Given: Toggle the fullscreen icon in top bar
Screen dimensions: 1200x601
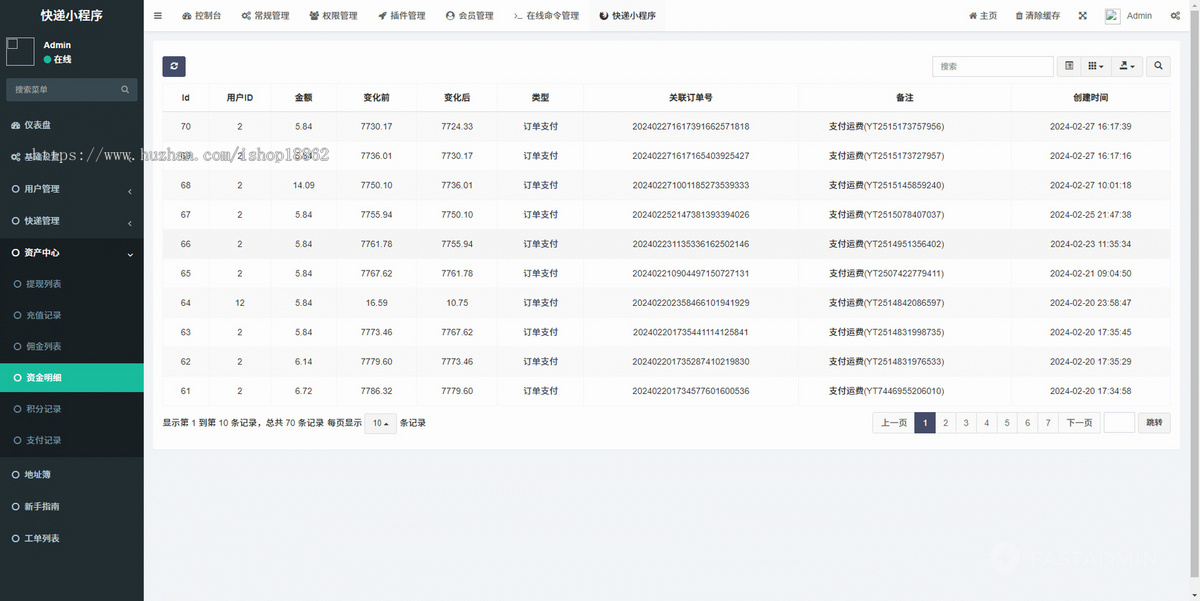Looking at the screenshot, I should (x=1082, y=15).
